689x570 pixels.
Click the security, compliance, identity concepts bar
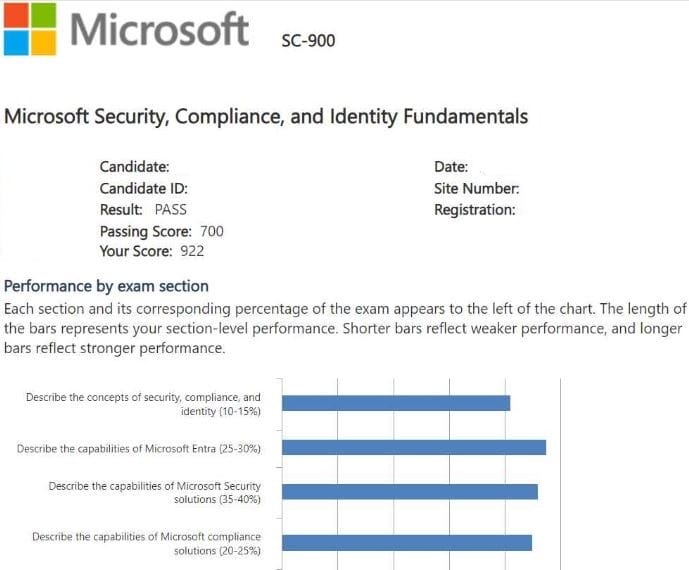pyautogui.click(x=396, y=403)
